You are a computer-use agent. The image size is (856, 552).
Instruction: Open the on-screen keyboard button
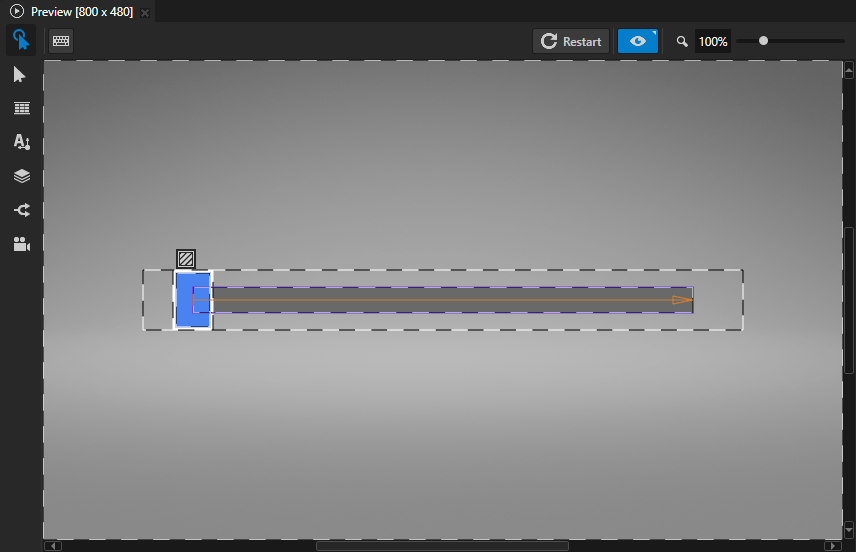coord(61,41)
